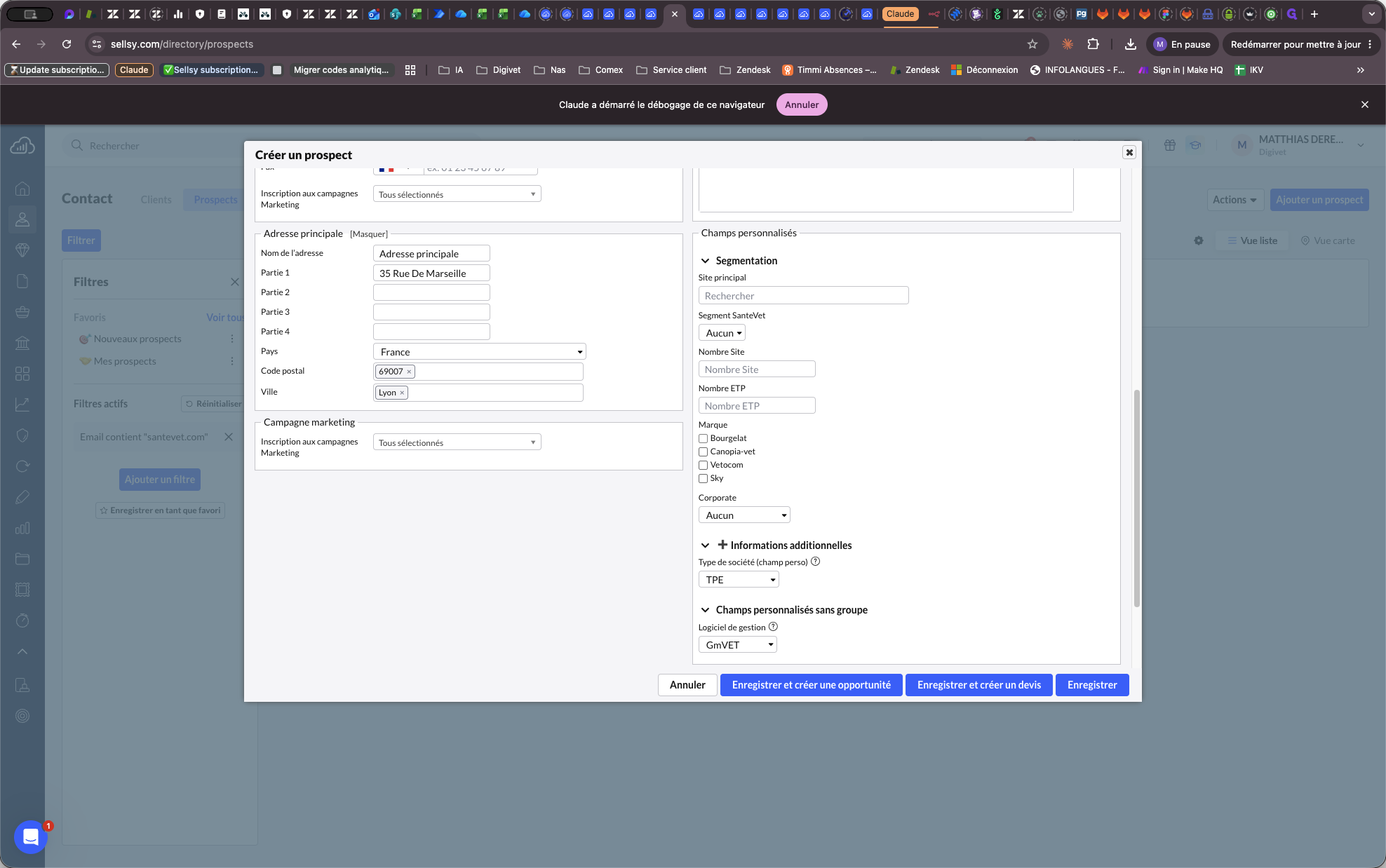Click Enregistrer et créer un devis

(978, 685)
